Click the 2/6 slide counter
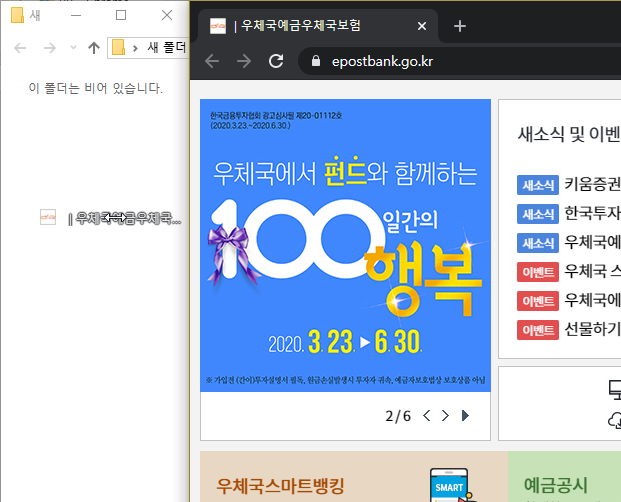This screenshot has width=621, height=502. 398,416
